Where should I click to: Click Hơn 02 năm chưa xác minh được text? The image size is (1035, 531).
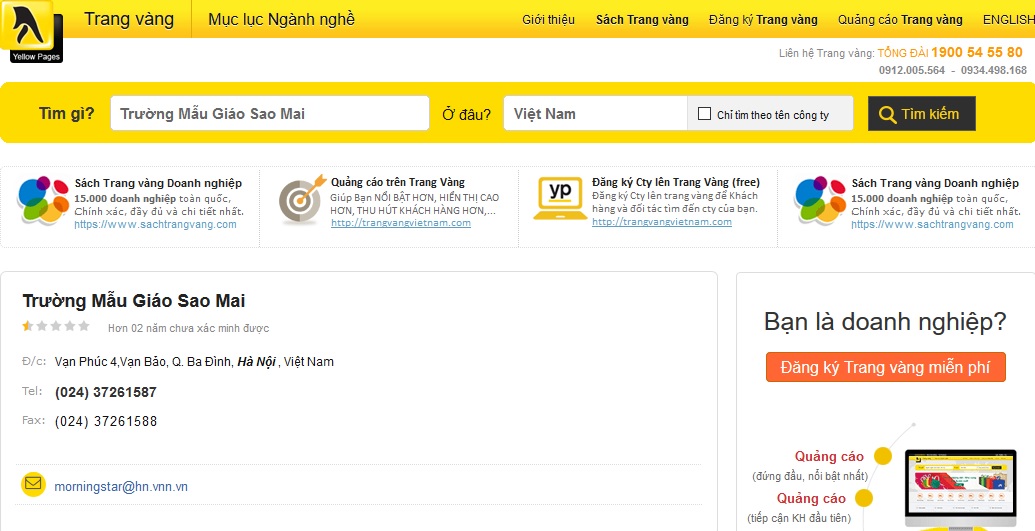tap(189, 328)
